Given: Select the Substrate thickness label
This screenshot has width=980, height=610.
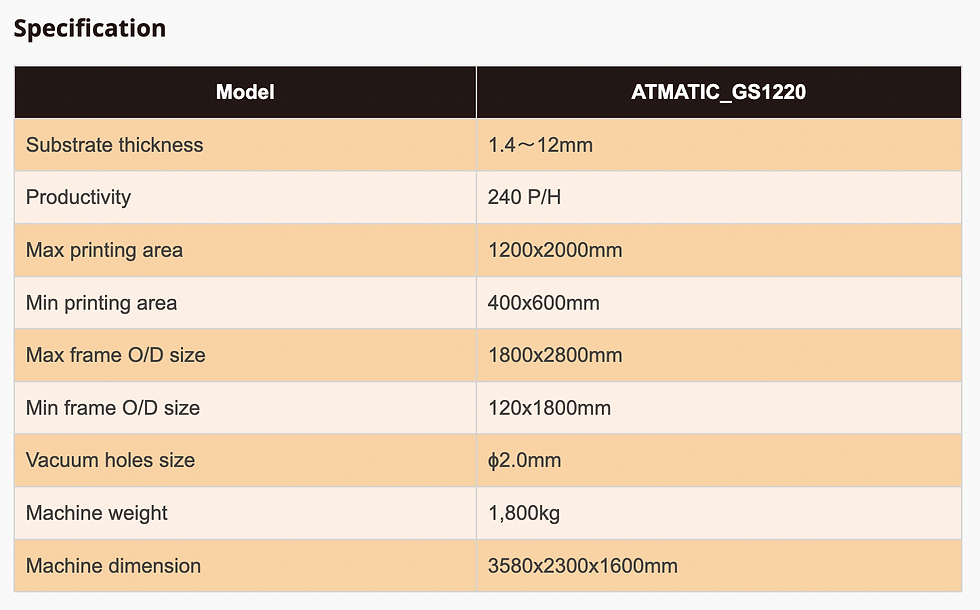Looking at the screenshot, I should tap(114, 145).
